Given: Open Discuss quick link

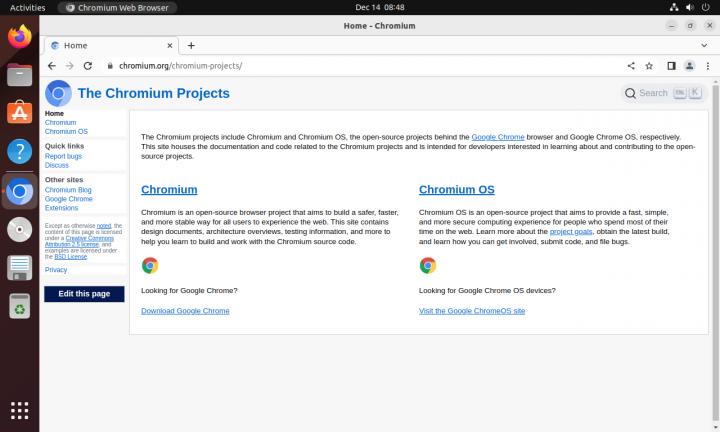Looking at the screenshot, I should (56, 165).
